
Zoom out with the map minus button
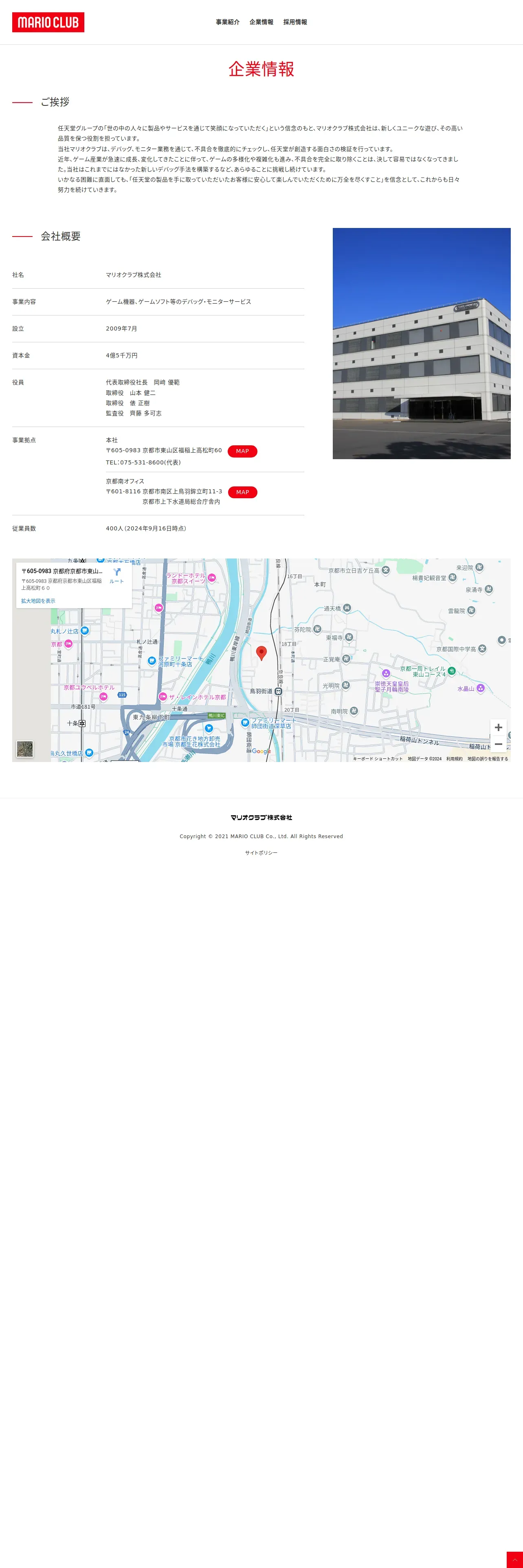[498, 744]
